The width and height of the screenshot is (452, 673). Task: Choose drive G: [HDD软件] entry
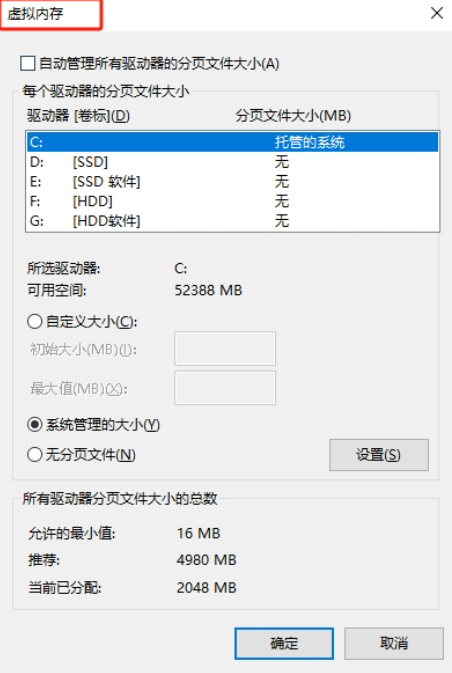pyautogui.click(x=233, y=221)
